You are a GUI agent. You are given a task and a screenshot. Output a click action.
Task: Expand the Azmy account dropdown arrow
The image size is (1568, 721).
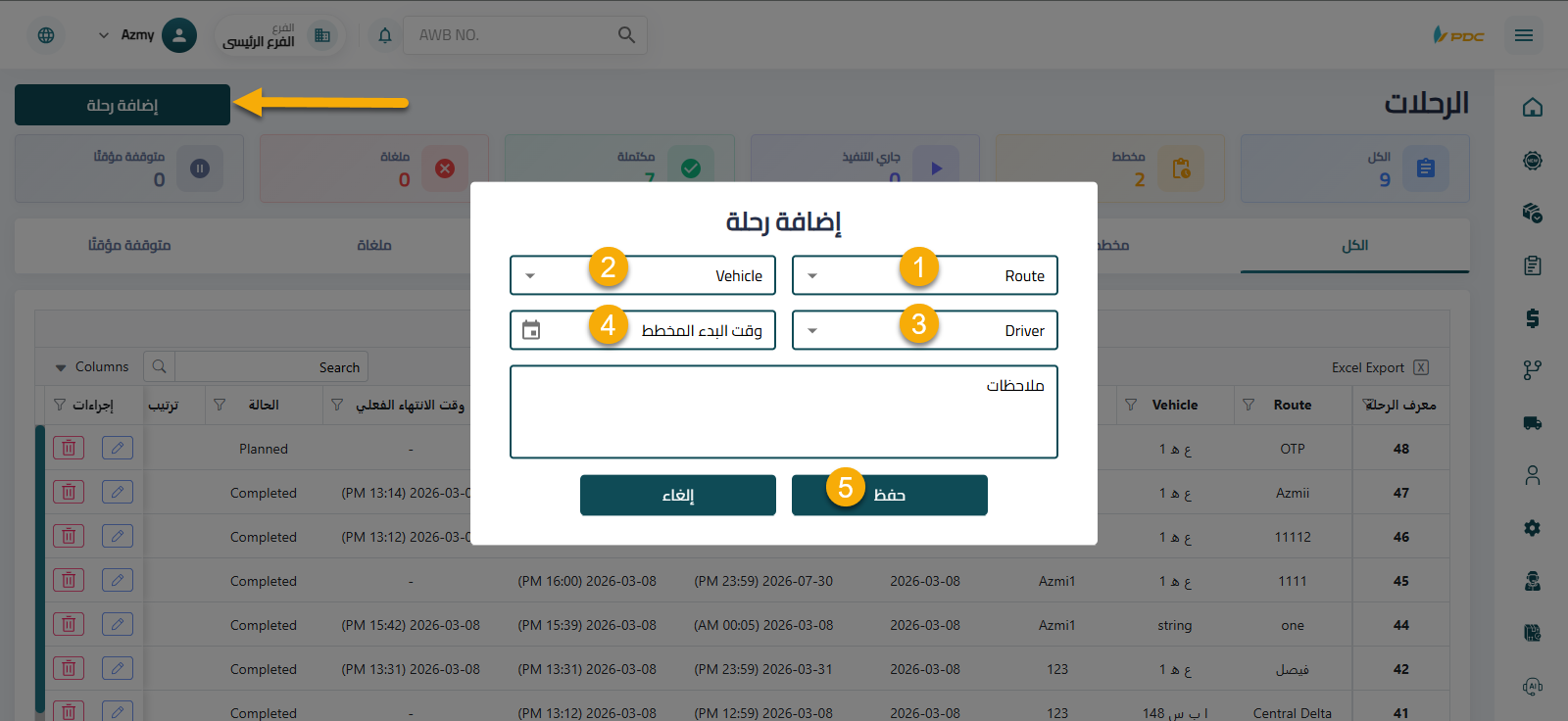[104, 35]
